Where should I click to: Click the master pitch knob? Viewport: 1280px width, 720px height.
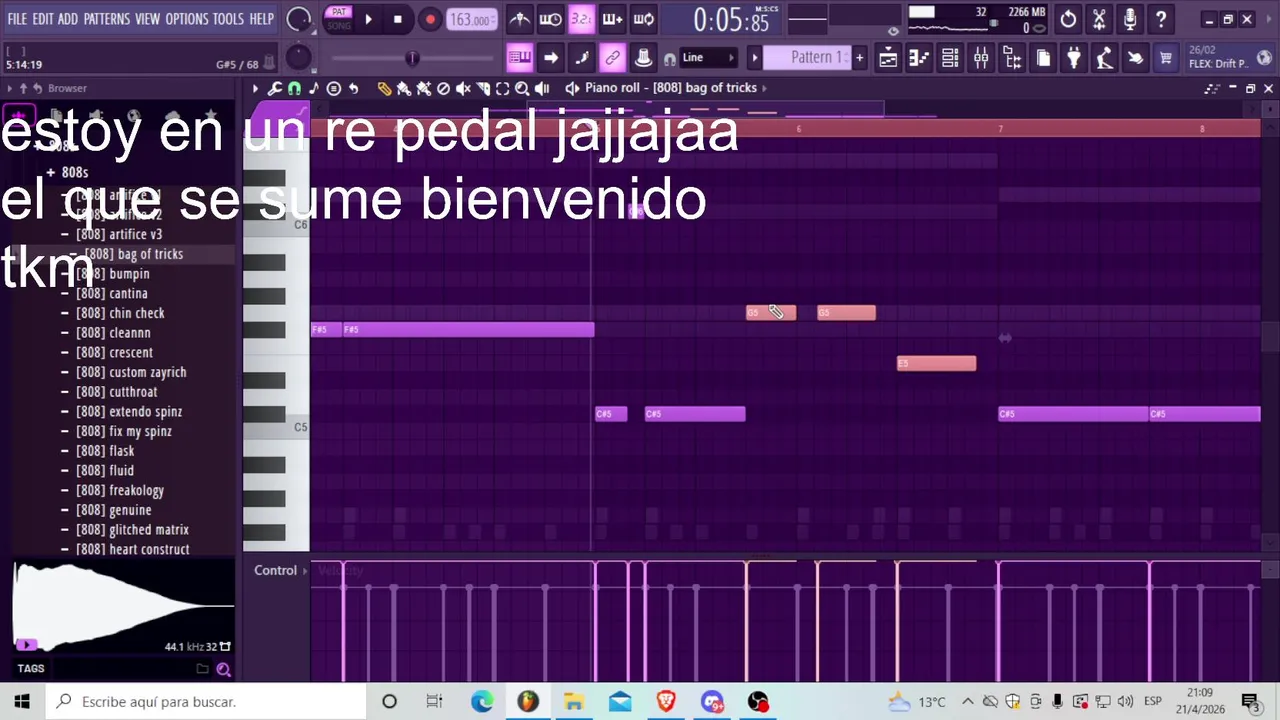tap(298, 58)
